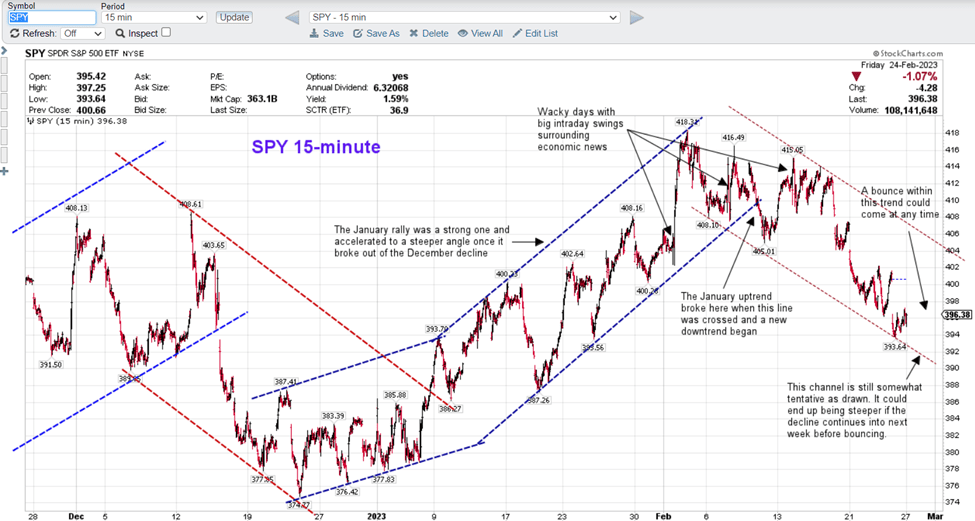Delete the saved chart

[x=435, y=34]
